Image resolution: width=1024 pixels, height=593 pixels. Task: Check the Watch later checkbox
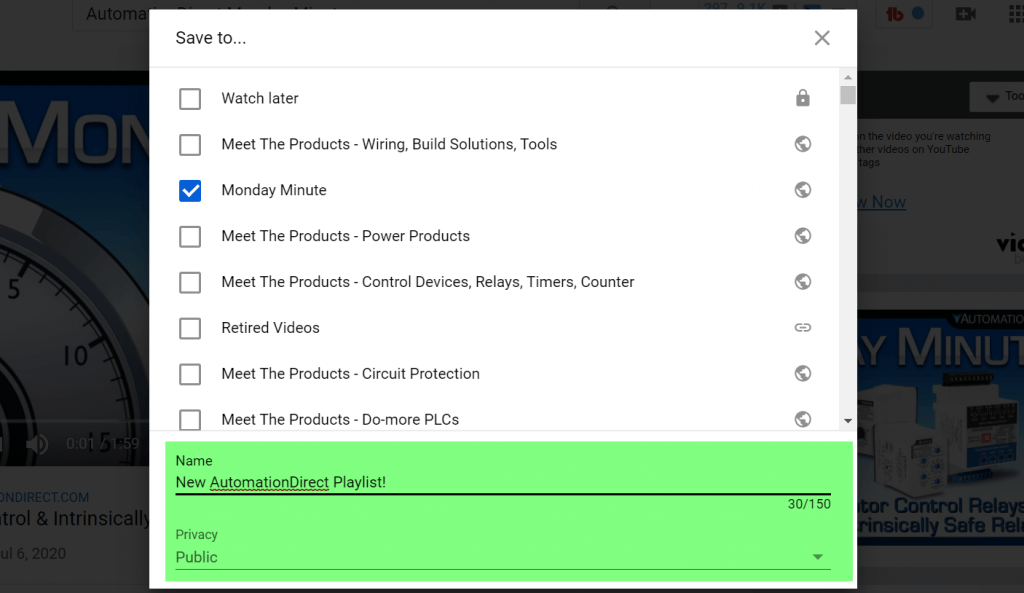click(x=190, y=98)
